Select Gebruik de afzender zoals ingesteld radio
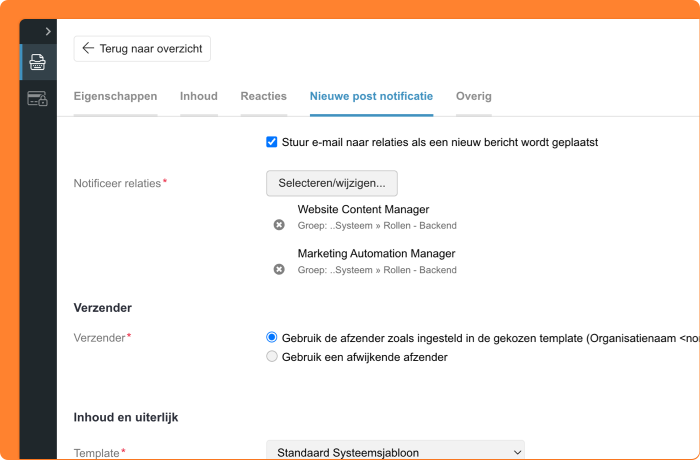The width and height of the screenshot is (700, 460). [x=271, y=337]
